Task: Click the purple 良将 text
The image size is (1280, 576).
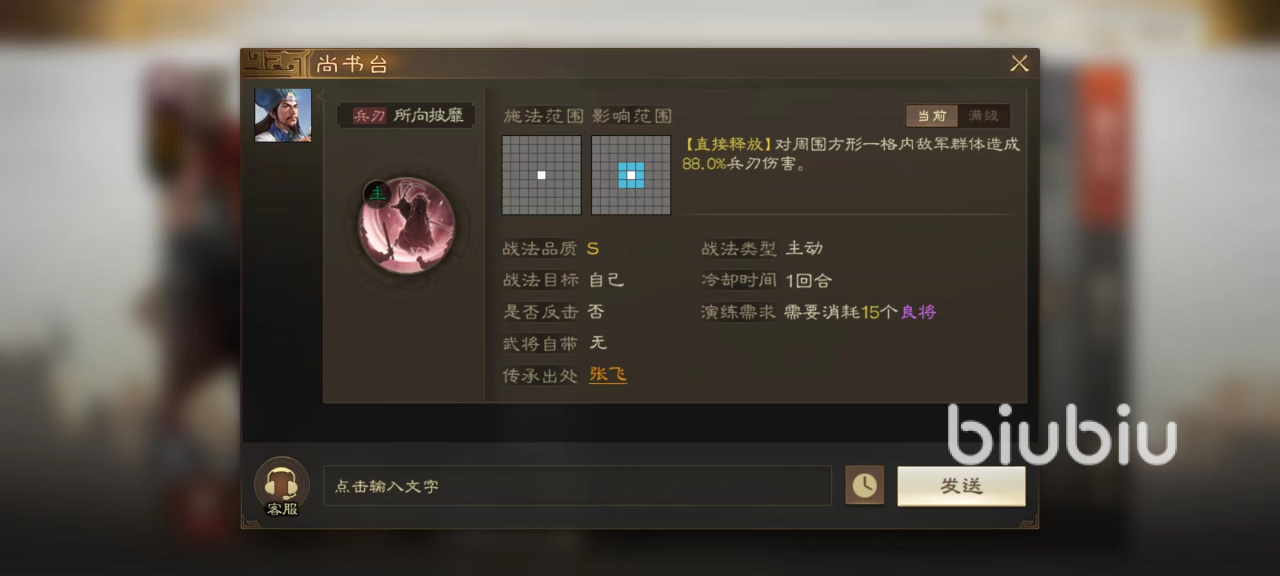Action: click(918, 312)
